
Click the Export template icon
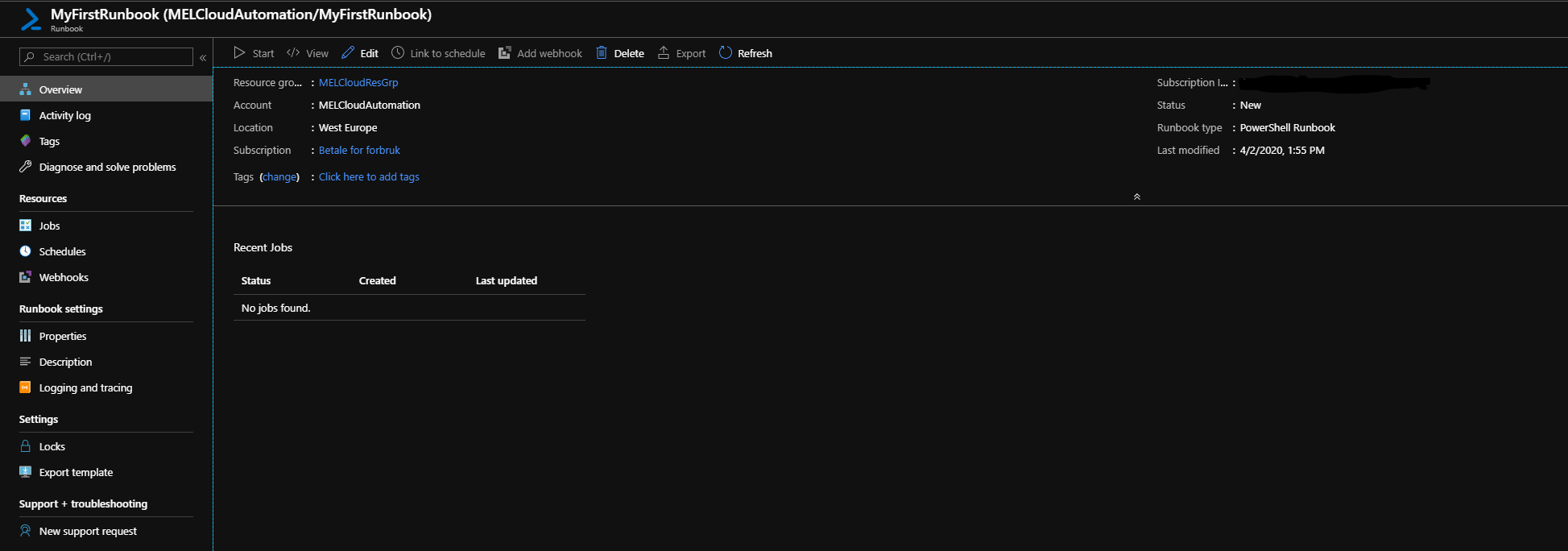pos(26,472)
